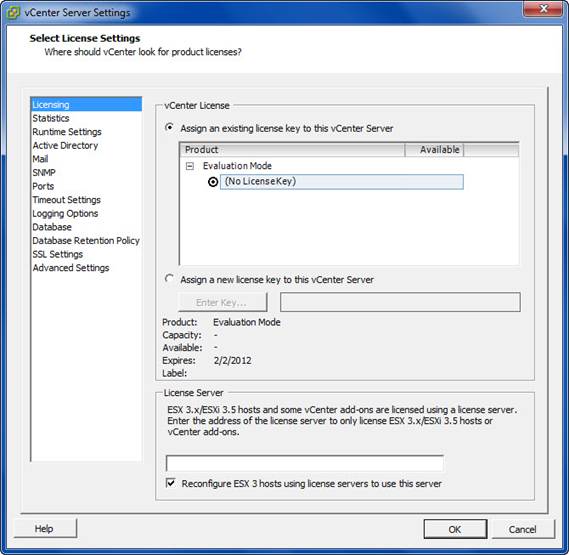
Task: Close the vCenter Server Settings dialog
Action: (x=543, y=8)
